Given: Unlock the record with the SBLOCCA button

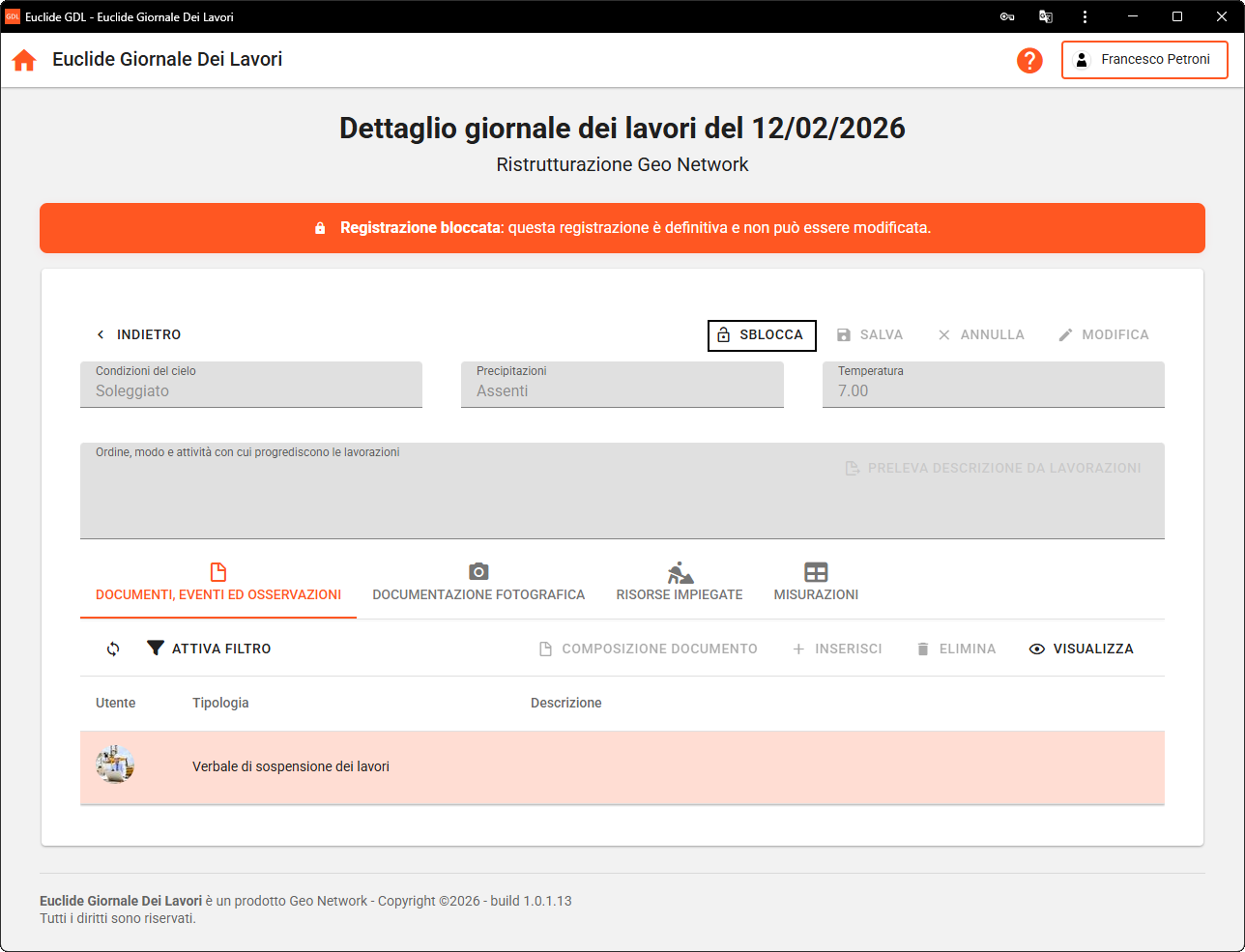Looking at the screenshot, I should [x=762, y=335].
